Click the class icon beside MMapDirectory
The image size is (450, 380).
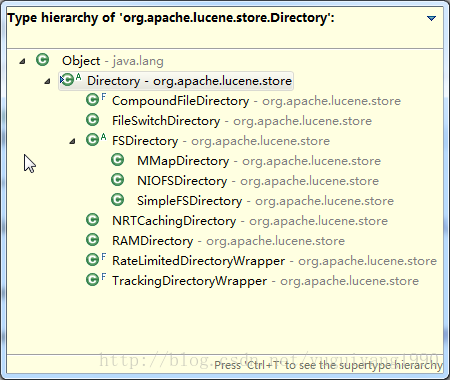pos(117,160)
